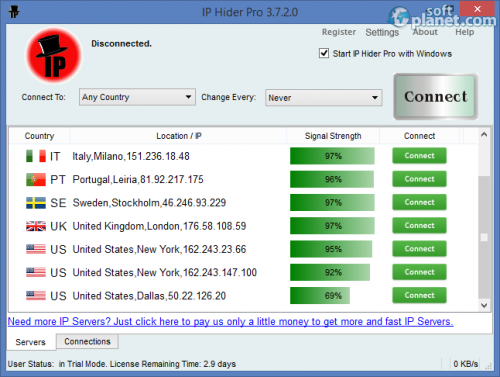The width and height of the screenshot is (500, 377).
Task: Click the Disconnected status text
Action: coord(121,44)
